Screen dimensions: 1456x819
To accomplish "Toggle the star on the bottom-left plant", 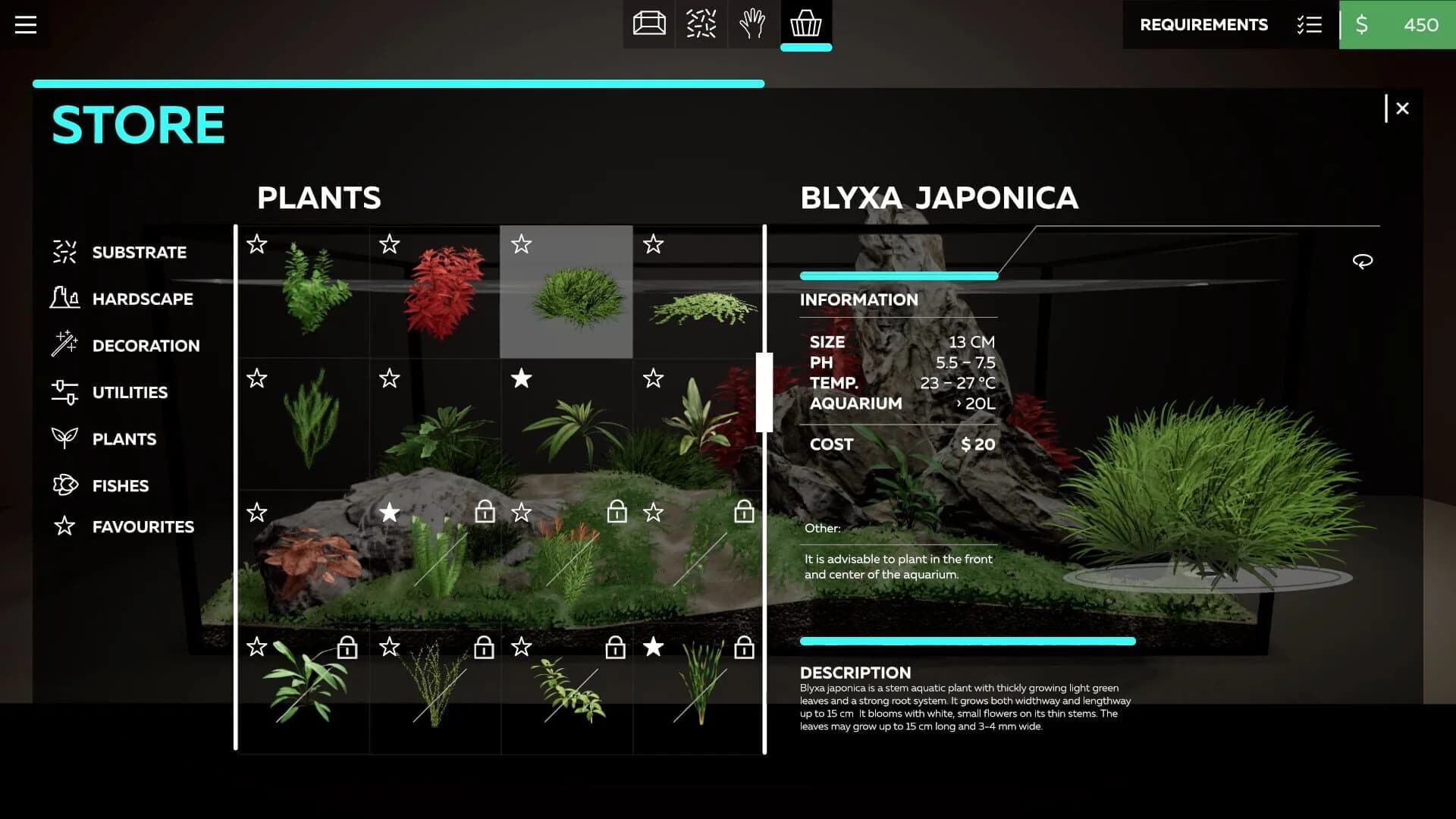I will (x=257, y=648).
